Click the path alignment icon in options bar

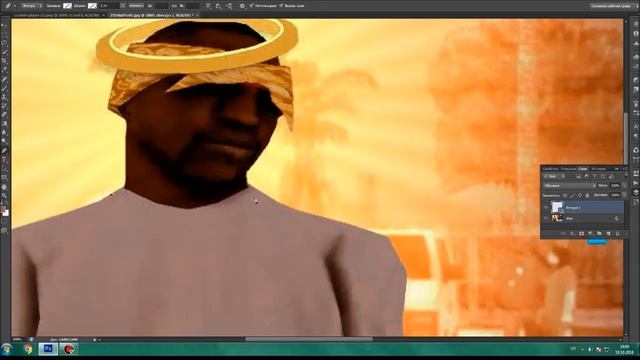[x=218, y=6]
